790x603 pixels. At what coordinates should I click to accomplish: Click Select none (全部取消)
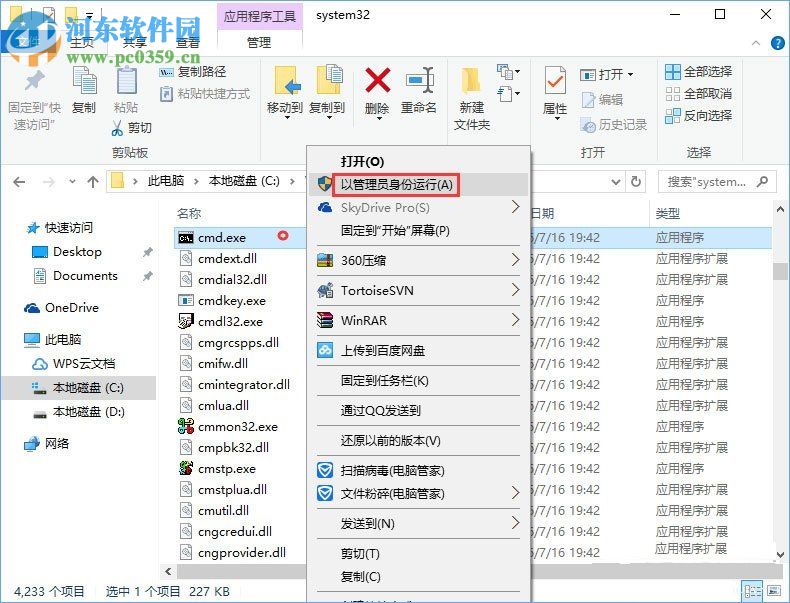pyautogui.click(x=698, y=94)
